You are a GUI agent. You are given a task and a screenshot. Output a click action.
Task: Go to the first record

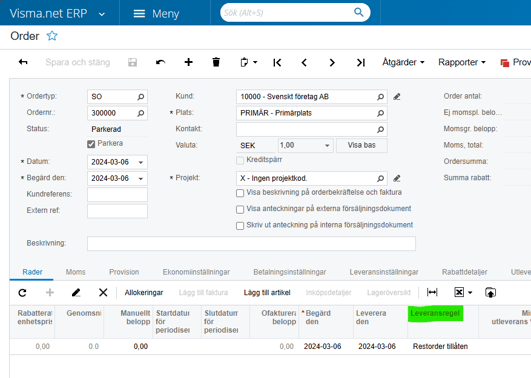point(277,62)
